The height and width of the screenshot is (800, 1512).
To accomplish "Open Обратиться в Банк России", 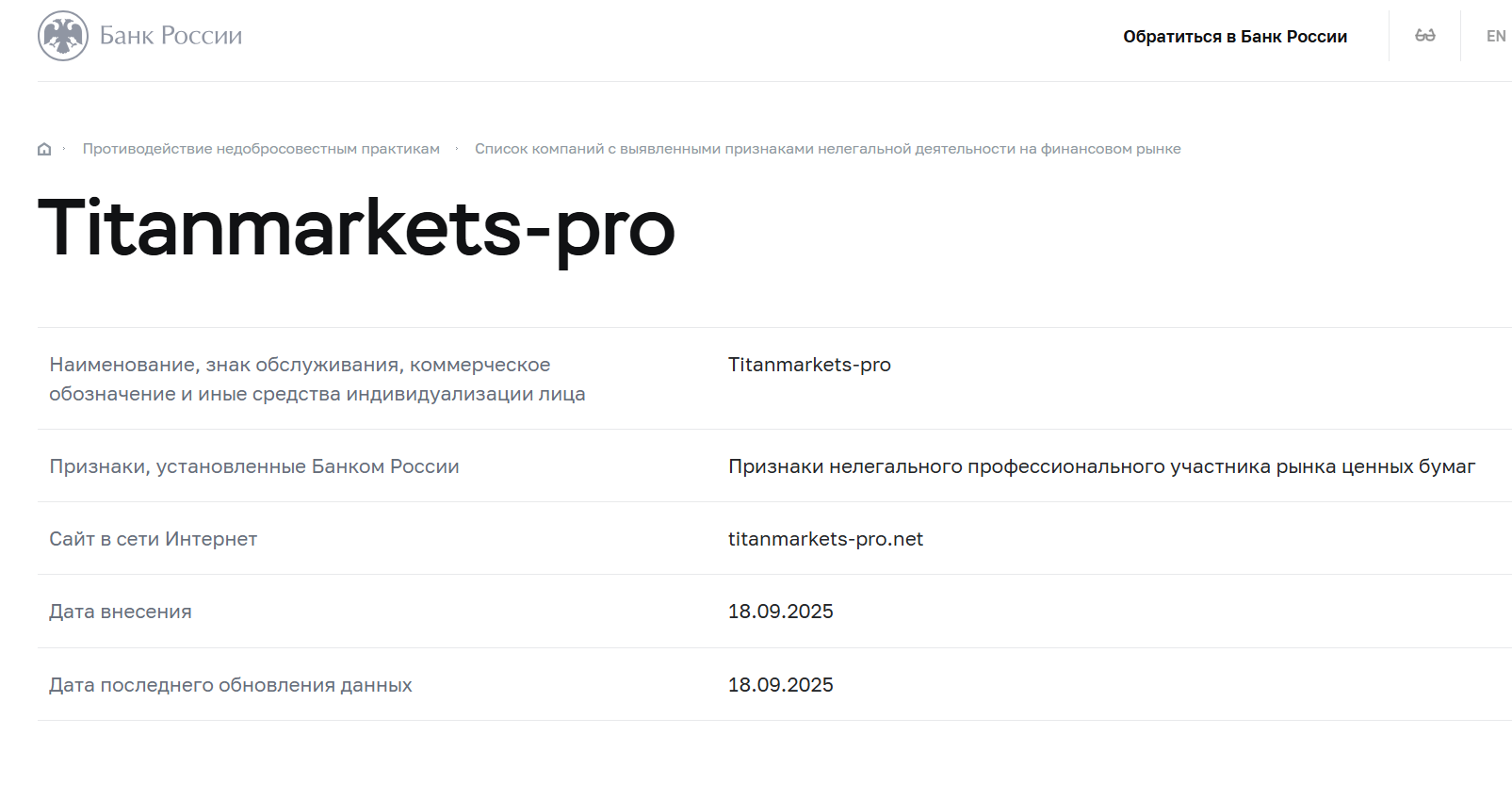I will (1234, 36).
